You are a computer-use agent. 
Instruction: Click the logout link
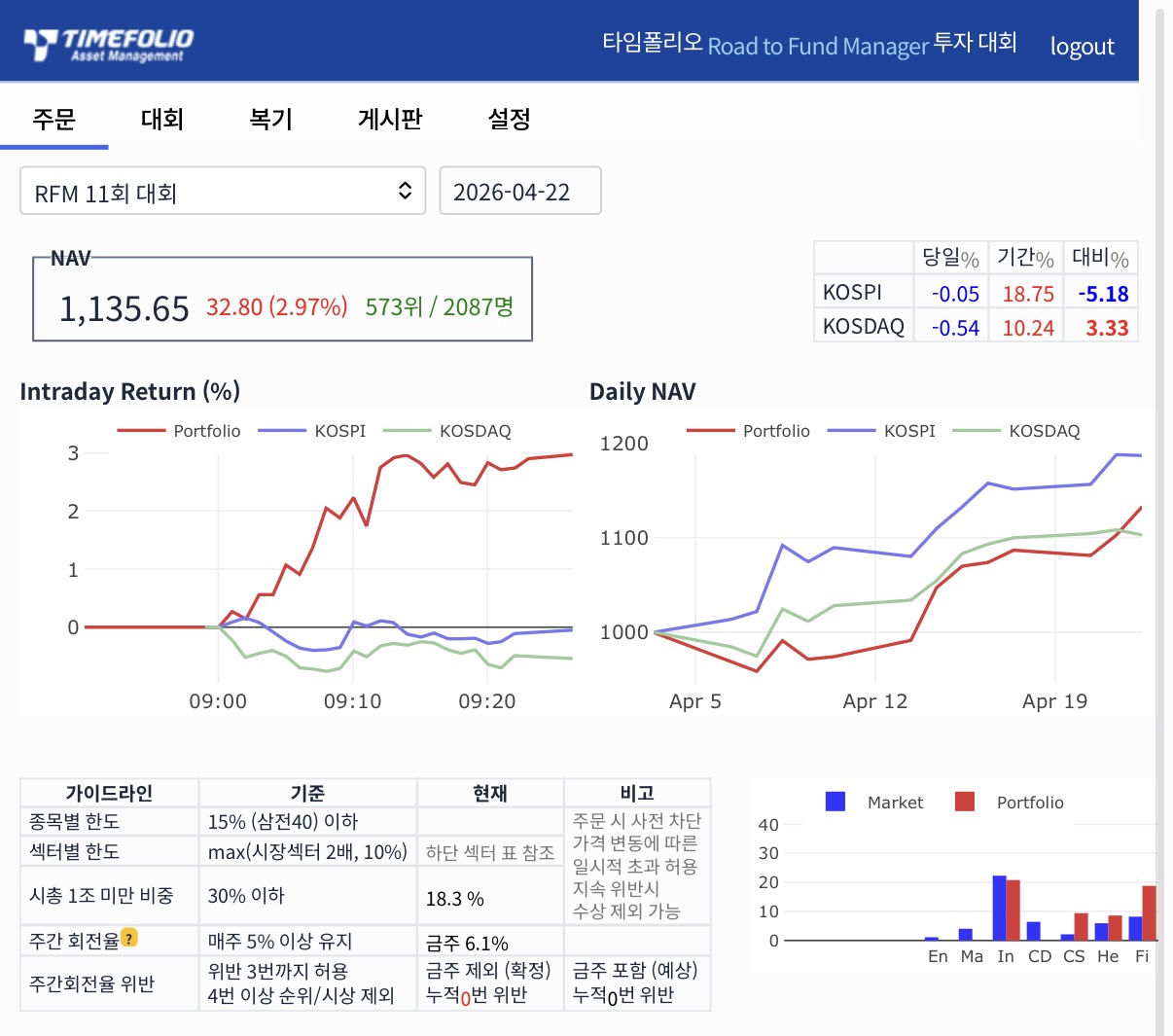[x=1082, y=46]
